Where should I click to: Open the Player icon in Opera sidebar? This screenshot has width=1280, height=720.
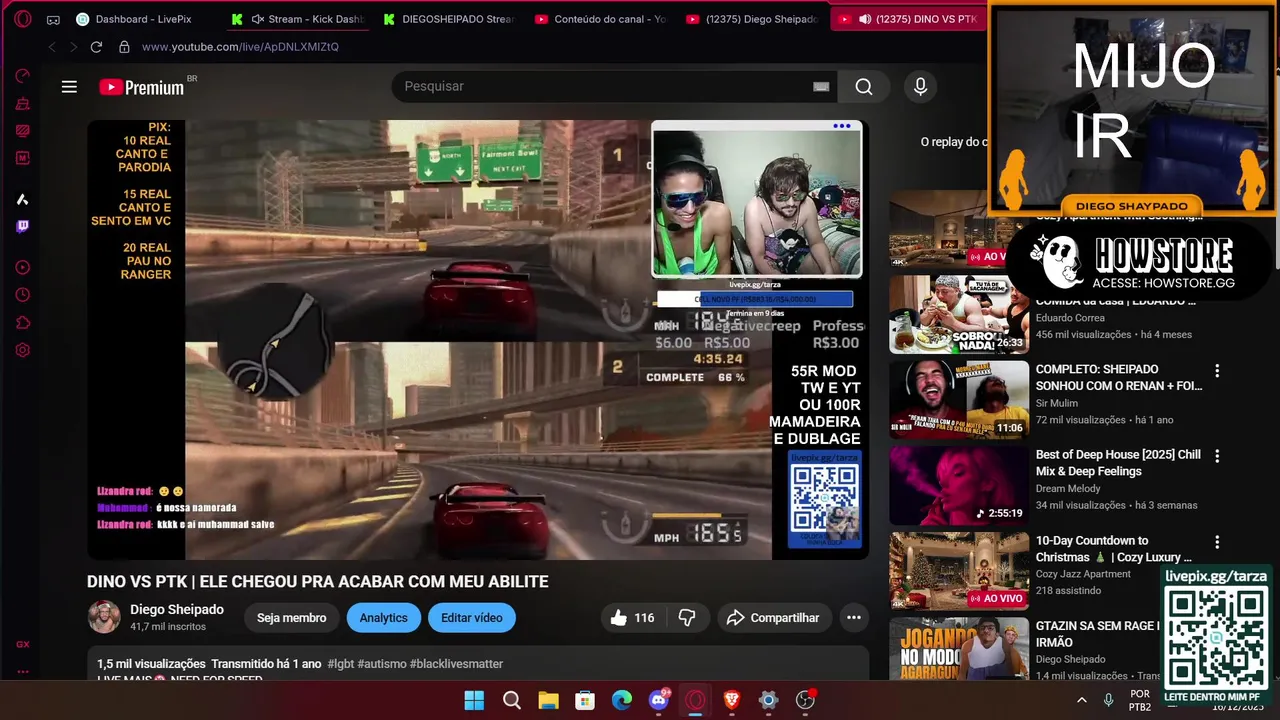click(x=22, y=267)
